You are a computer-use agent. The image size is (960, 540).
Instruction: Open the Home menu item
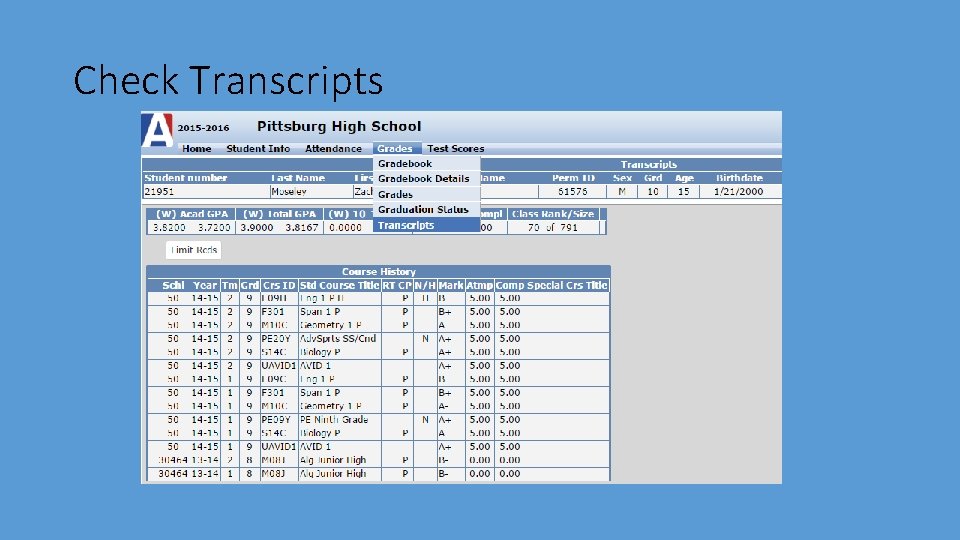(197, 149)
